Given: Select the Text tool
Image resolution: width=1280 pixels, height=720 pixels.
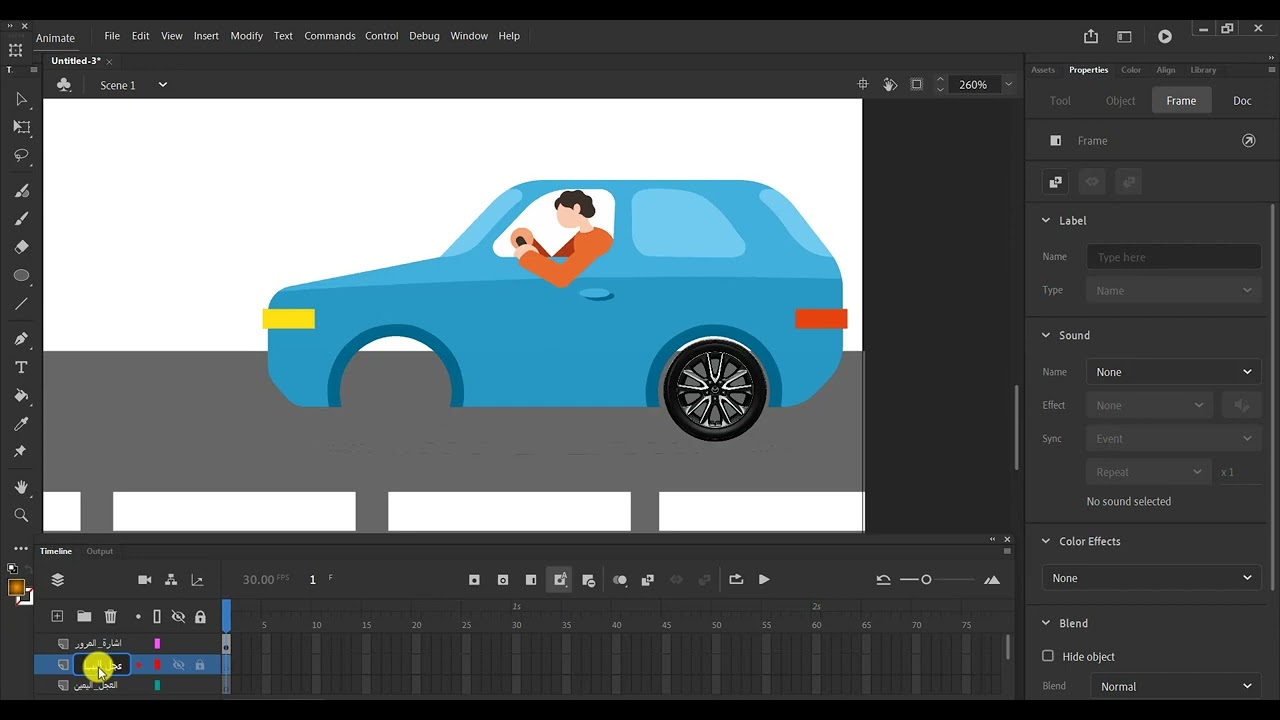Looking at the screenshot, I should 21,367.
